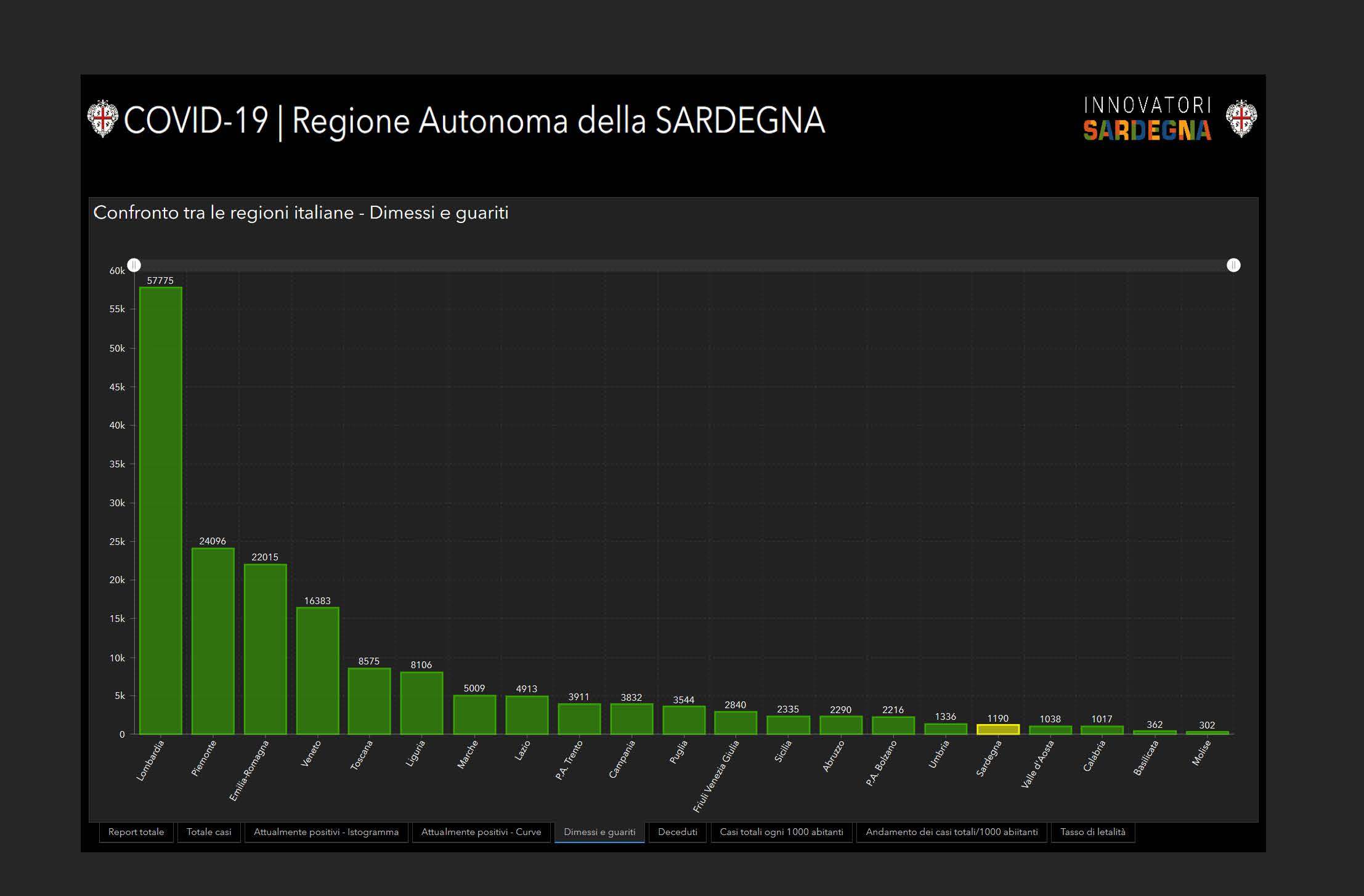Image resolution: width=1364 pixels, height=896 pixels.
Task: Click the yellow Sardegna bar
Action: 998,730
